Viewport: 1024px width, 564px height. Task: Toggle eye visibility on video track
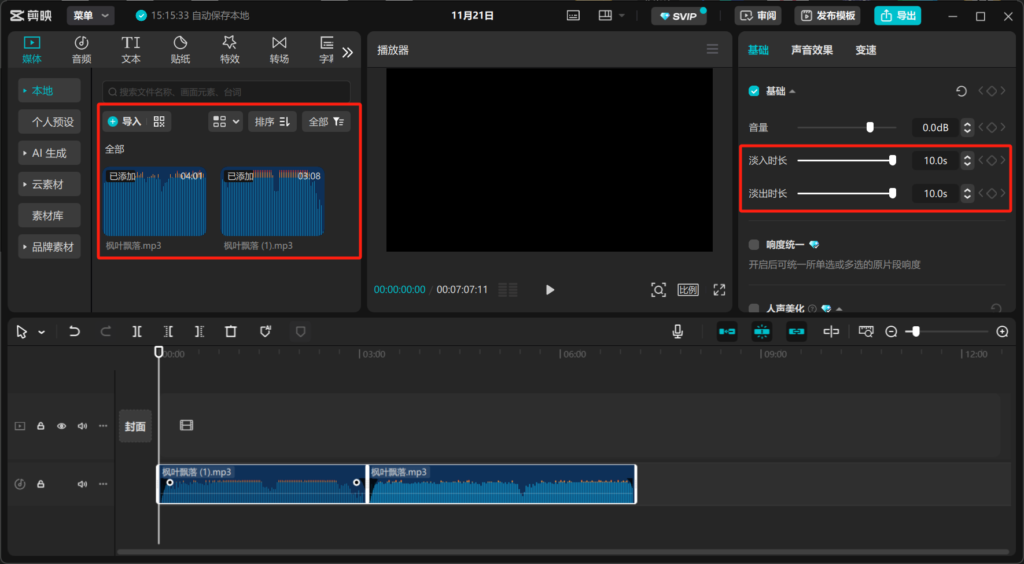tap(61, 426)
